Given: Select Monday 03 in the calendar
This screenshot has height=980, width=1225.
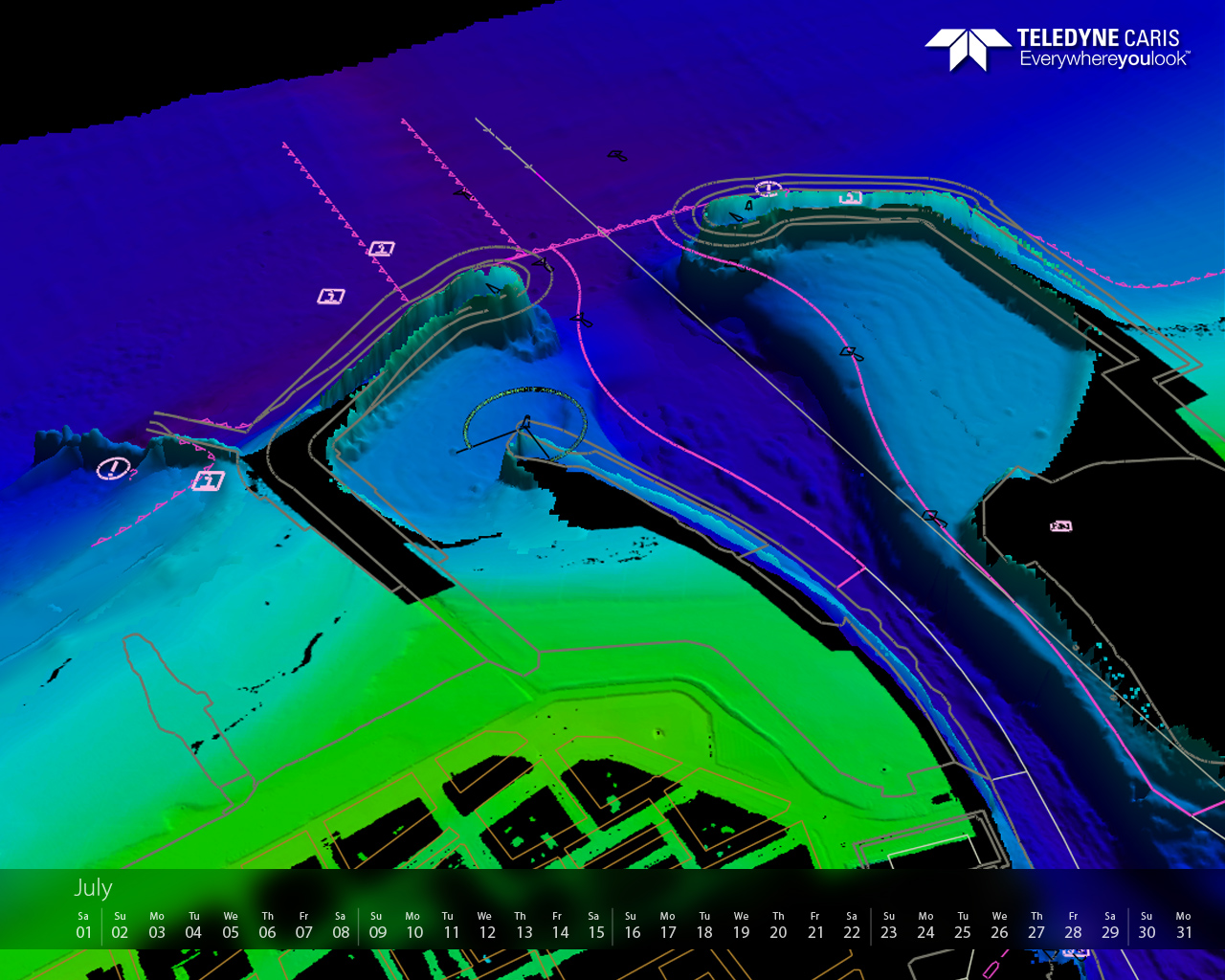Looking at the screenshot, I should (157, 925).
